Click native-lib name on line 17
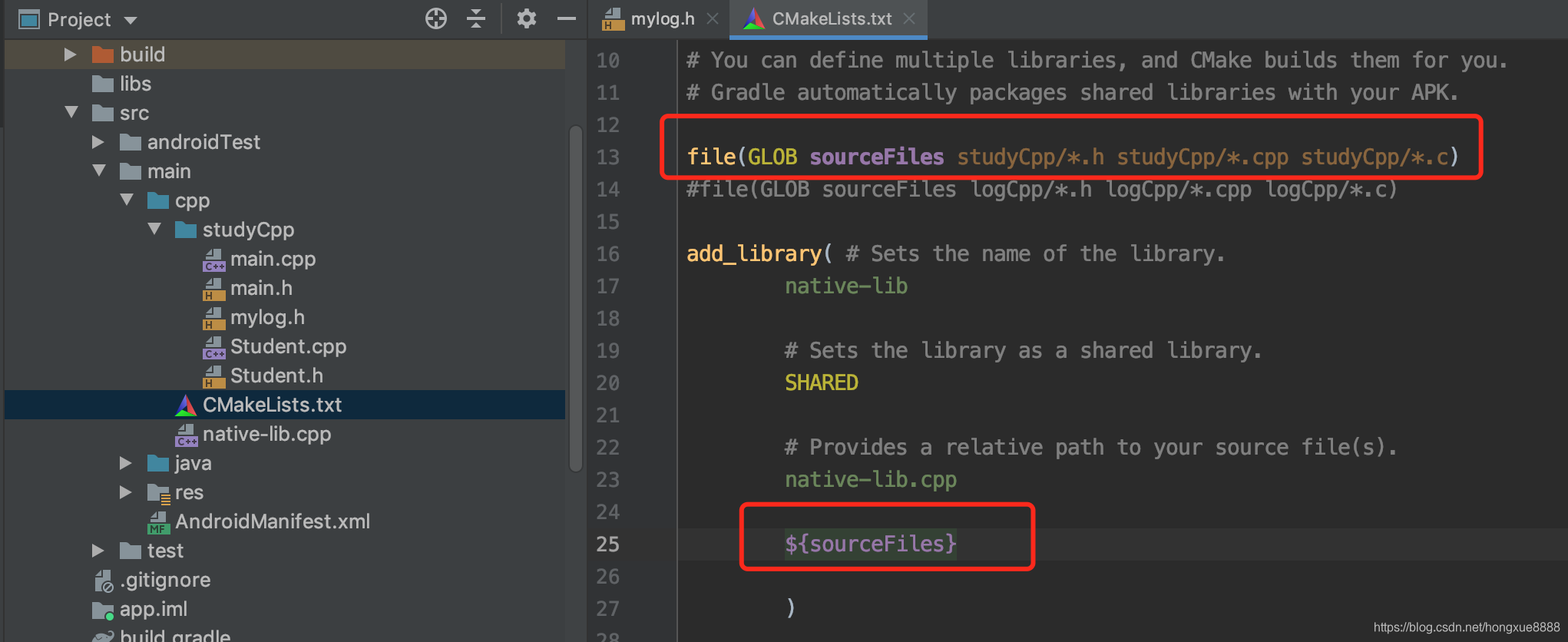Viewport: 1568px width, 642px height. click(845, 286)
